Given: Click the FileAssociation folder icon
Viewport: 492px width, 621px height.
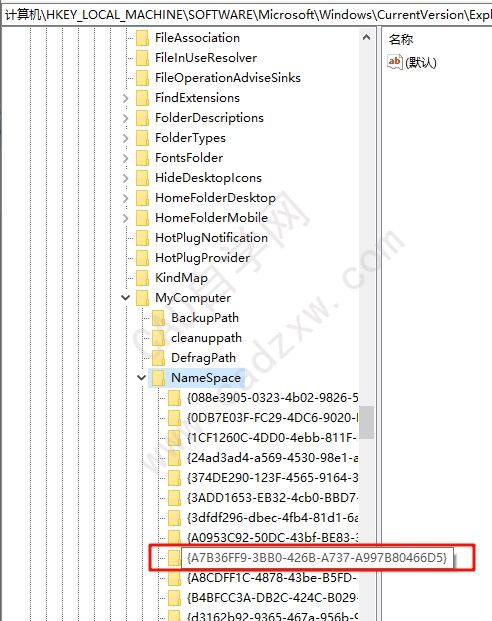Looking at the screenshot, I should (x=142, y=38).
